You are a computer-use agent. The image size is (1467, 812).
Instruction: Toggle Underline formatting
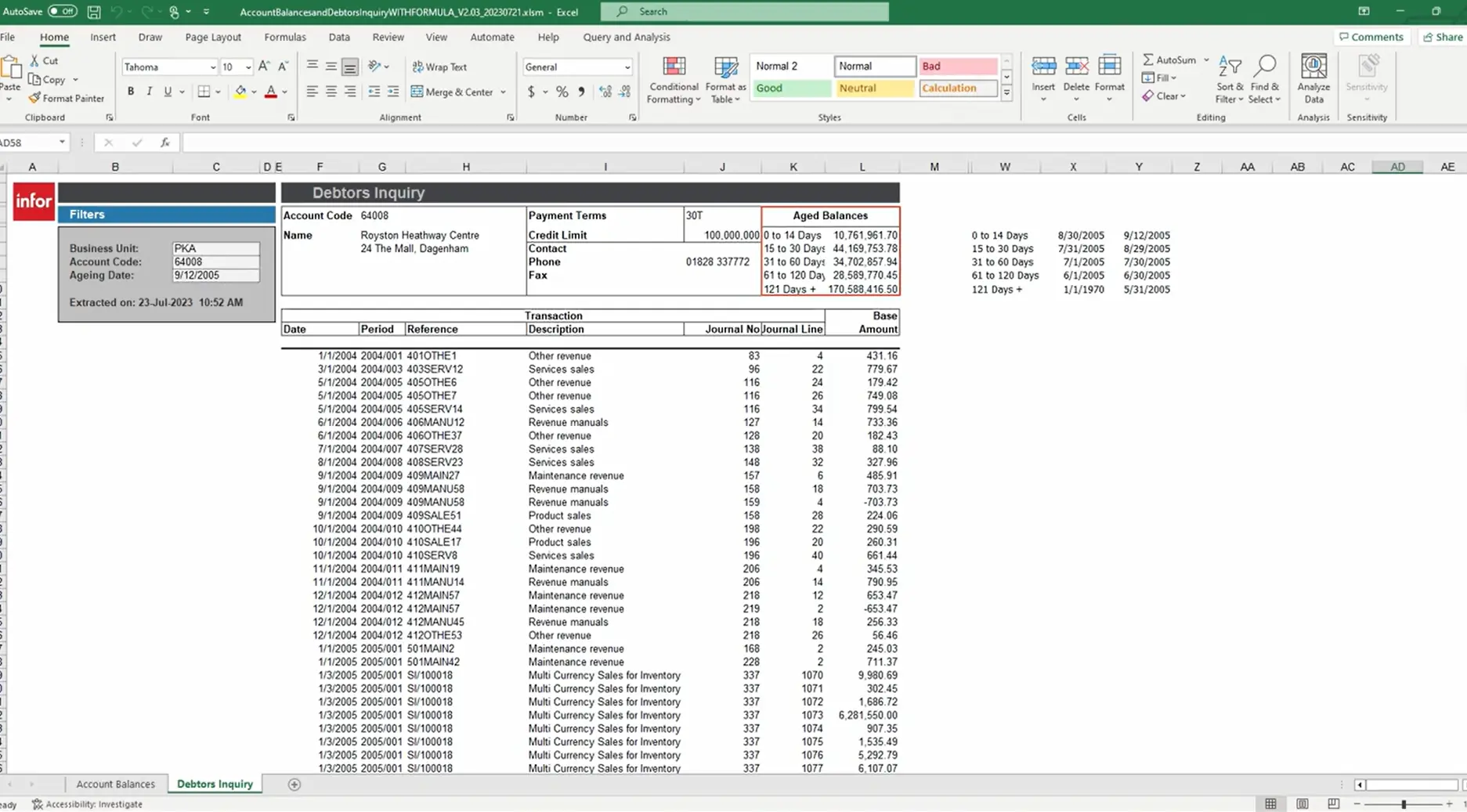[x=167, y=92]
